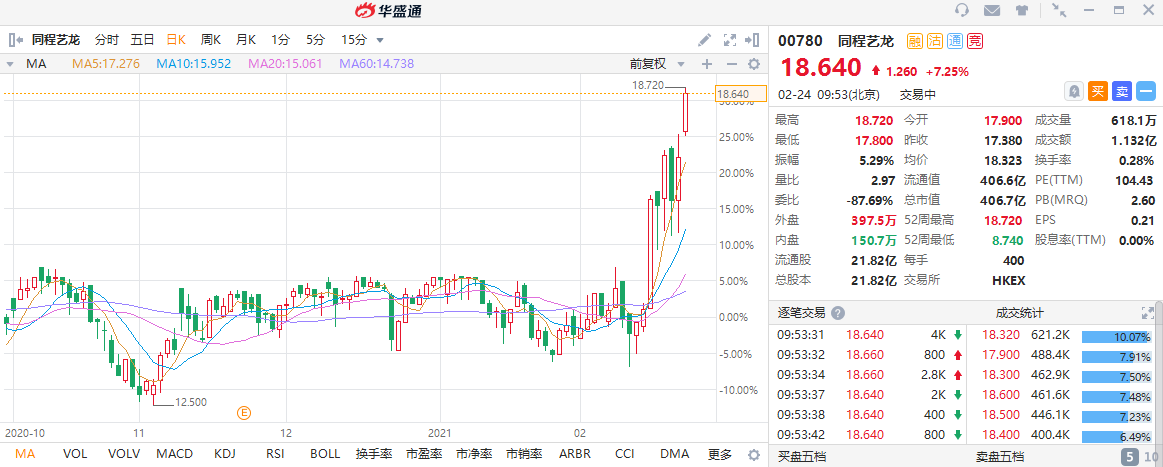
Task: Open the messages envelope icon
Action: 991,11
